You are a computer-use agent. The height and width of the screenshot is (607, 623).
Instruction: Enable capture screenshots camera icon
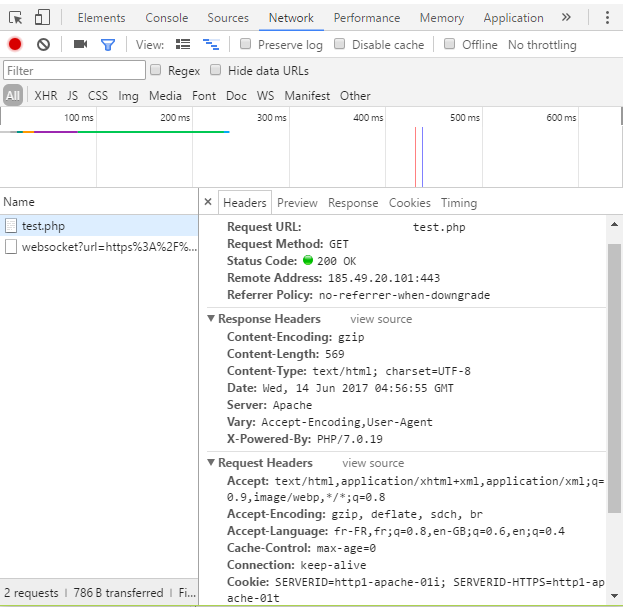tap(80, 44)
